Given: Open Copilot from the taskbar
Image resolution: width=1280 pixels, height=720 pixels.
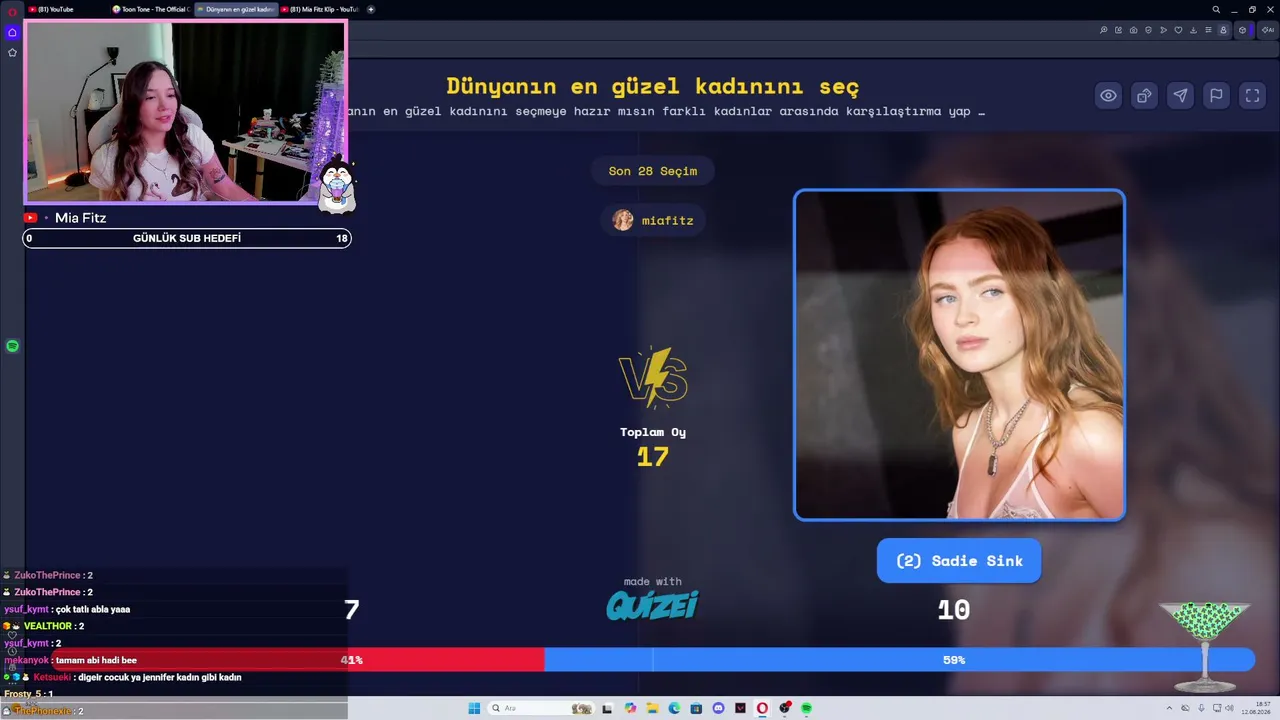Looking at the screenshot, I should 630,708.
